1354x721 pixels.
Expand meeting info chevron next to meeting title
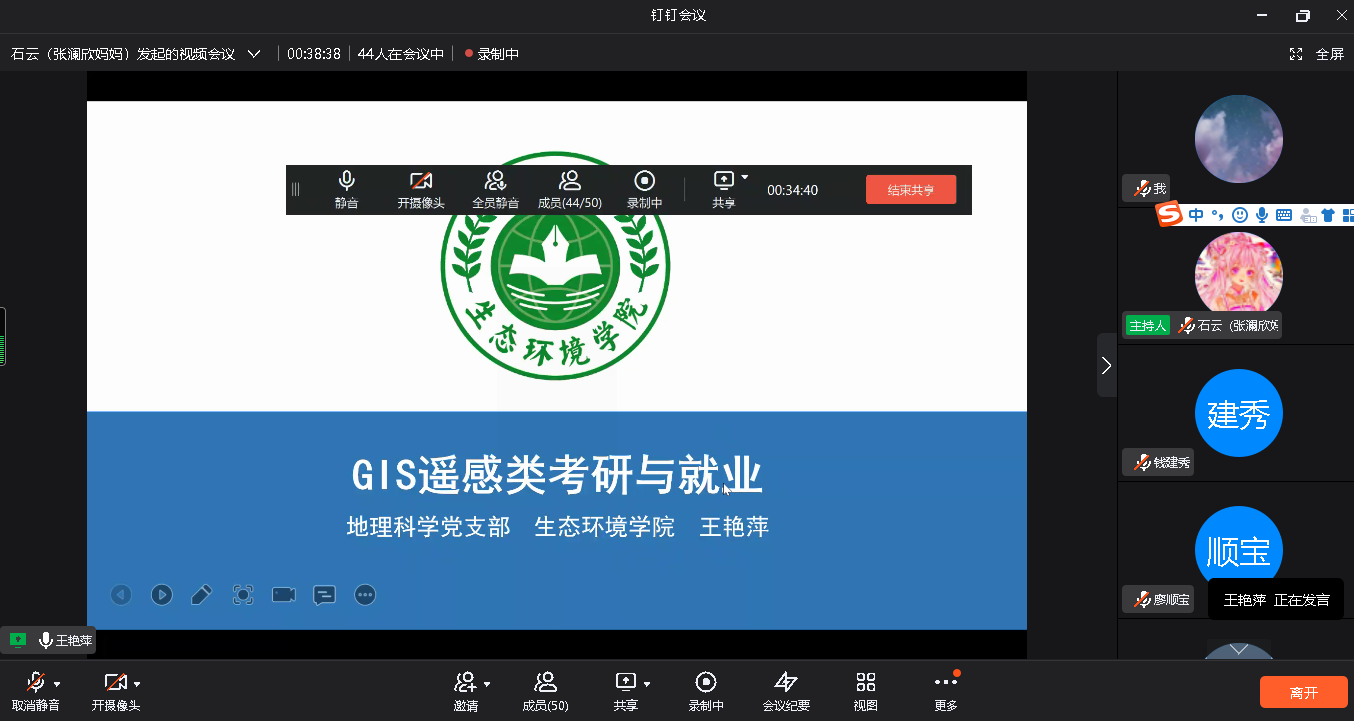point(254,54)
